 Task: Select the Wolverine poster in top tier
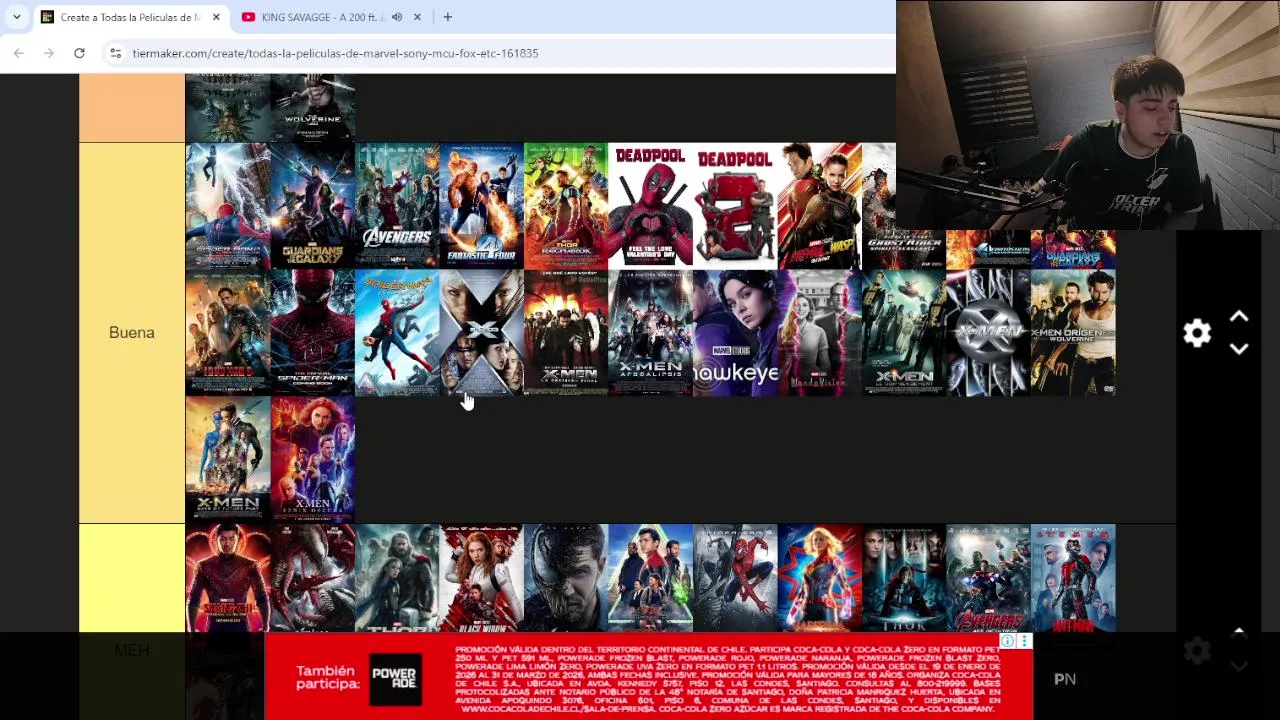tap(312, 108)
